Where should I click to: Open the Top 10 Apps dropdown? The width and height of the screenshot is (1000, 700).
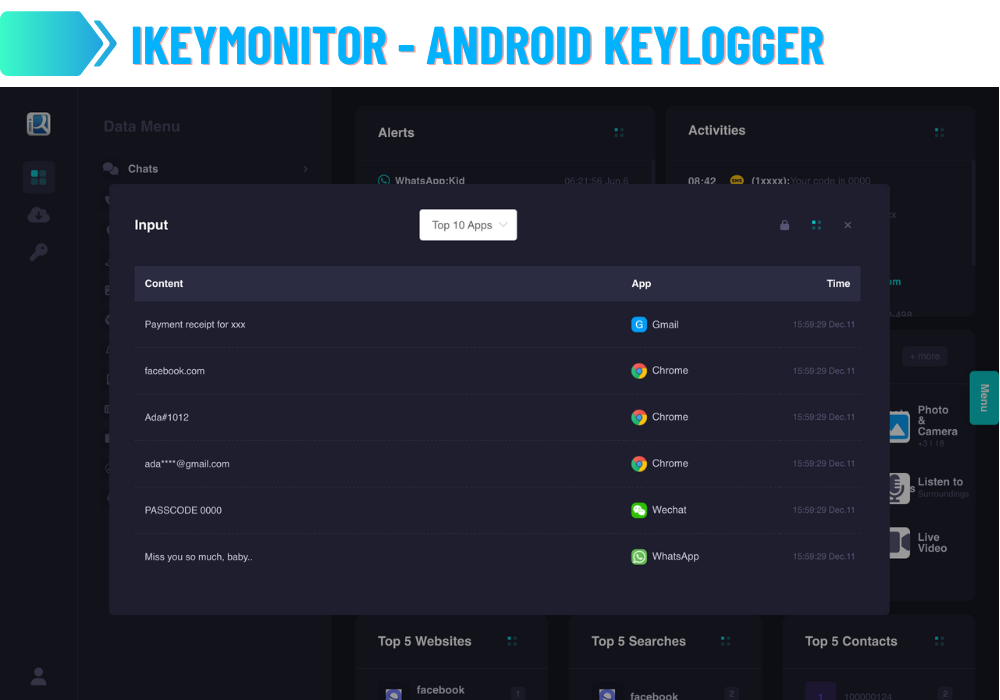point(468,225)
